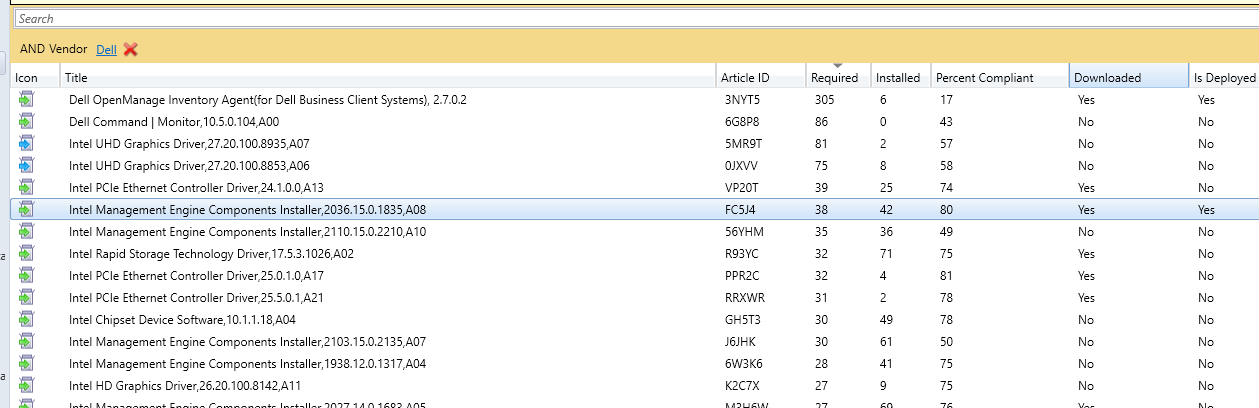Click icon of Management Engine Installer A08 row
This screenshot has width=1259, height=408.
[26, 210]
